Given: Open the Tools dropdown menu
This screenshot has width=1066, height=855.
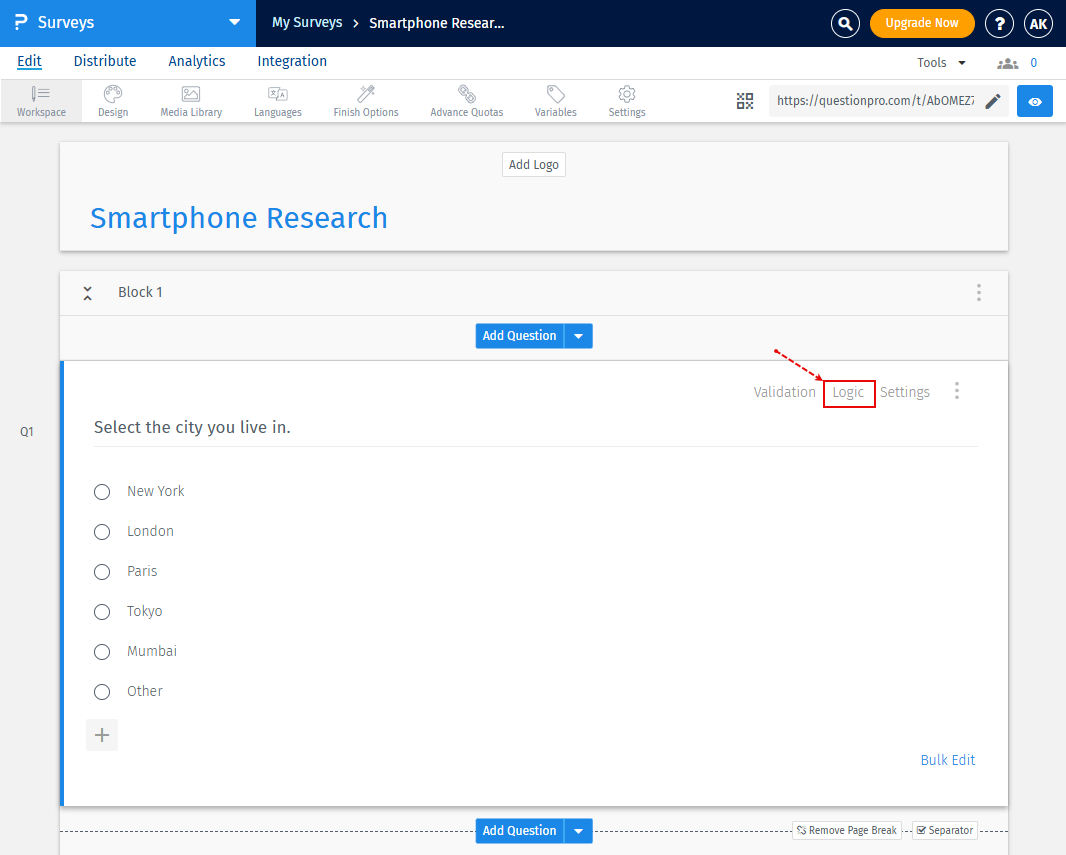Looking at the screenshot, I should 941,63.
